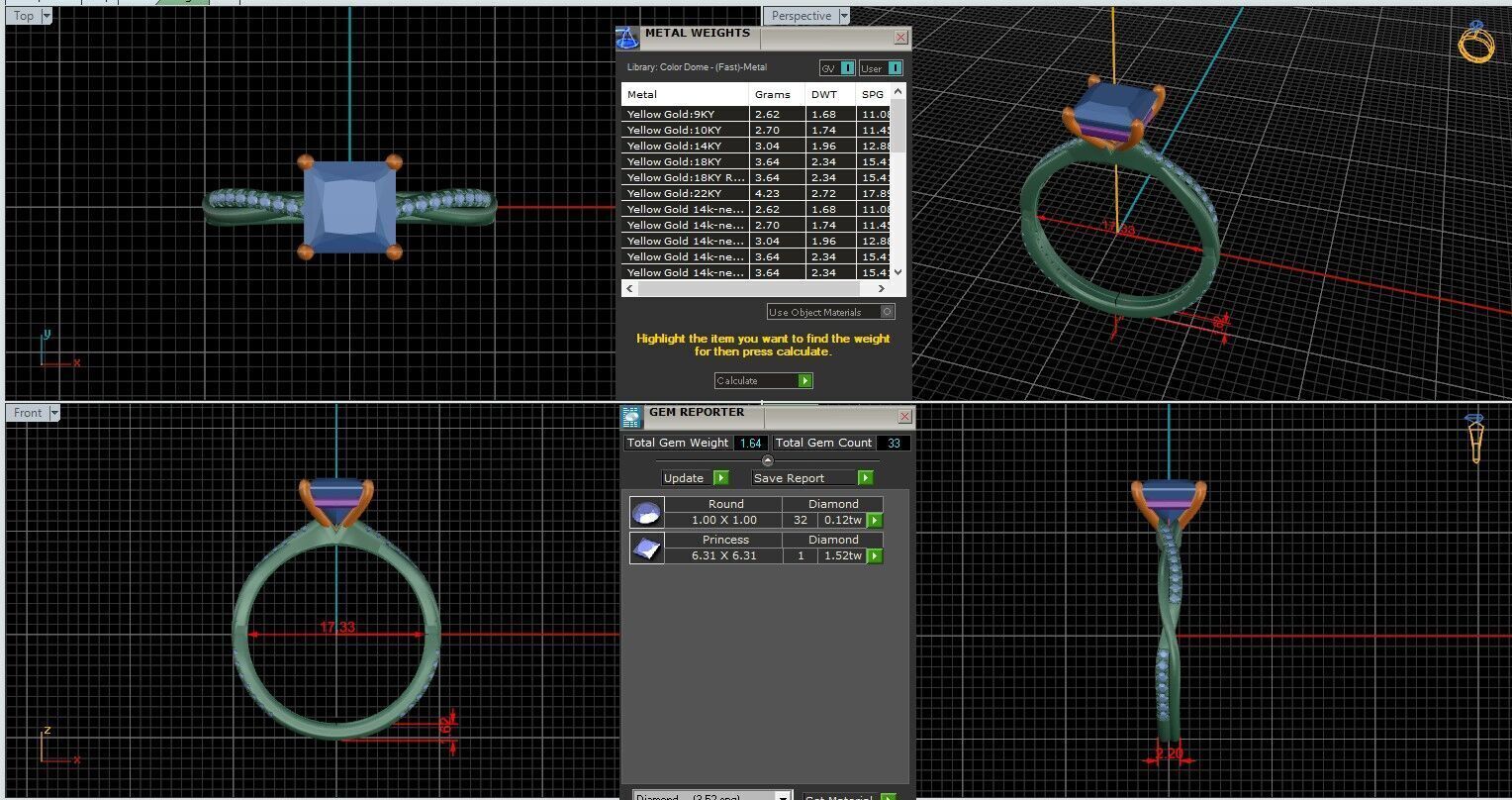Select the Yellow Gold:22KY row

coord(756,193)
